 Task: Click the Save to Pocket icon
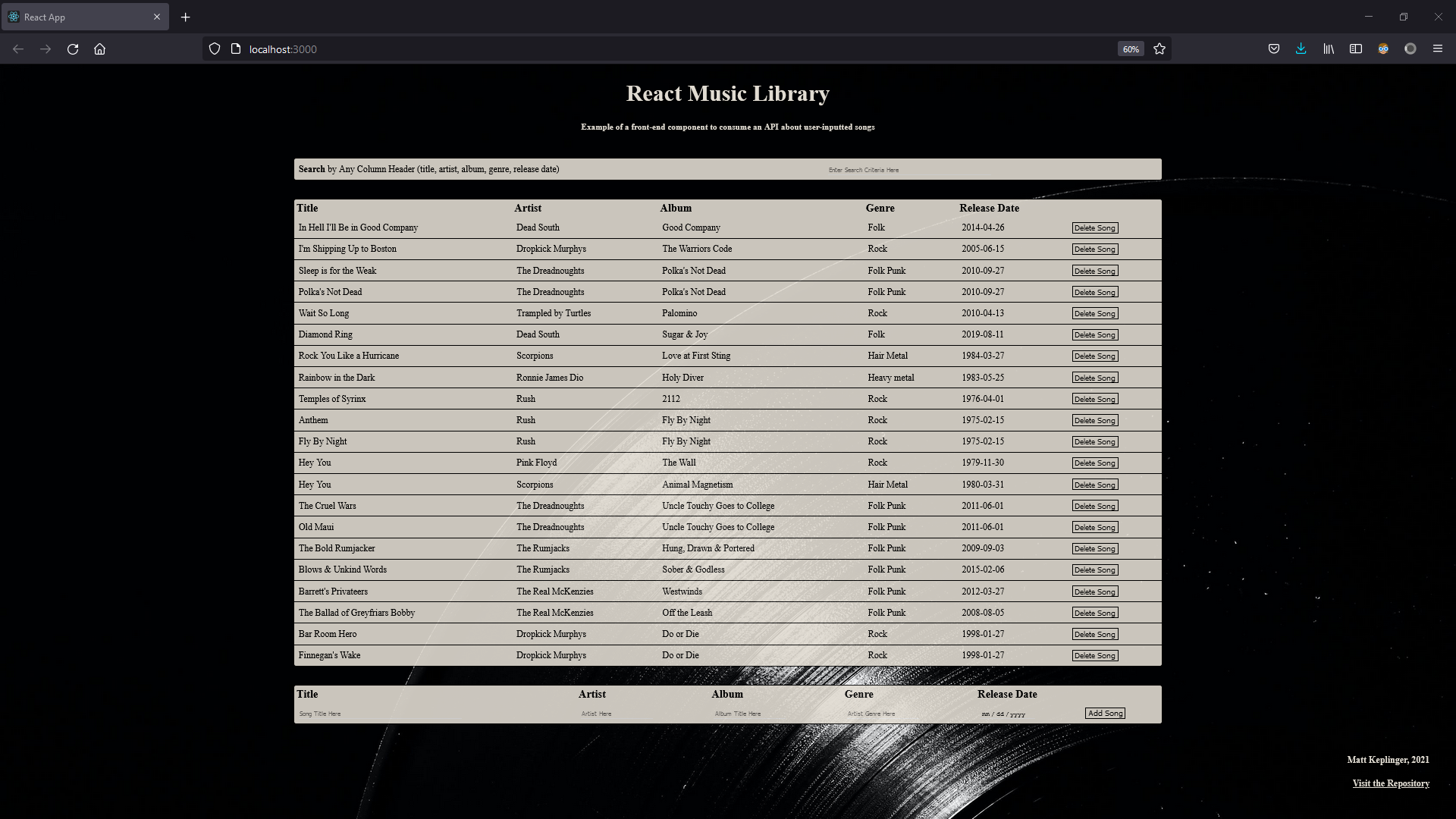[x=1273, y=49]
